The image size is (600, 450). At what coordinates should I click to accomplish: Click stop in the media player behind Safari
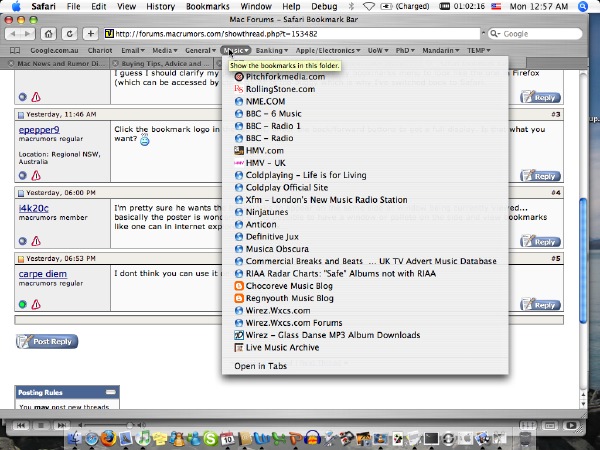(x=41, y=425)
